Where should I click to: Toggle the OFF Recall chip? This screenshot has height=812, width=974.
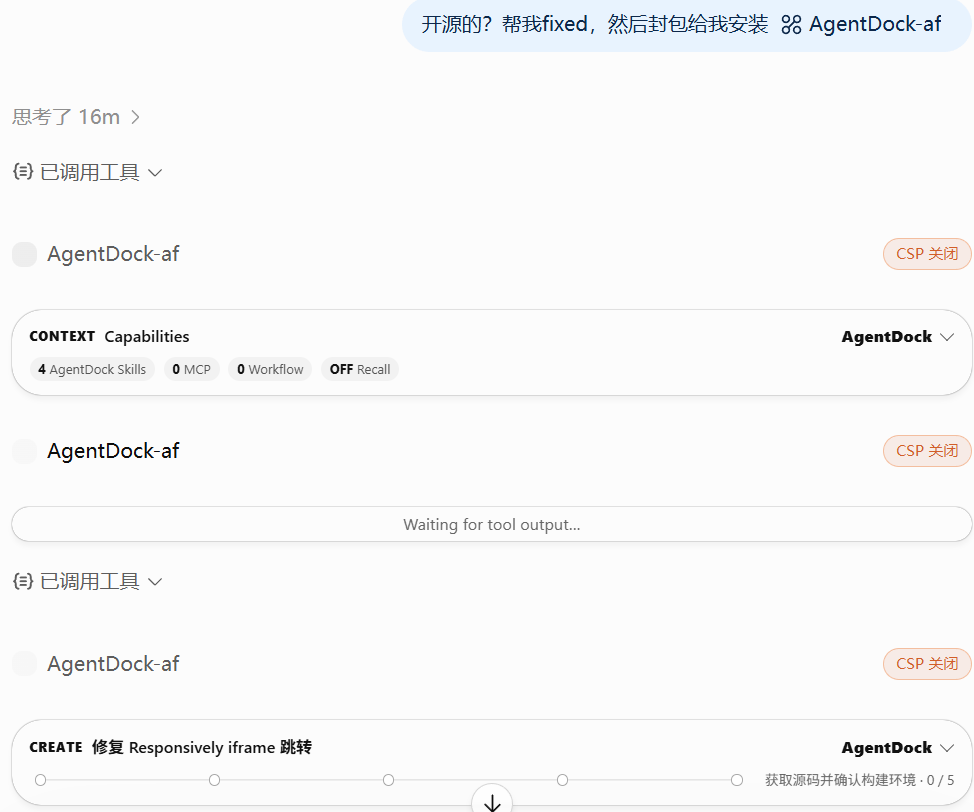(x=360, y=369)
